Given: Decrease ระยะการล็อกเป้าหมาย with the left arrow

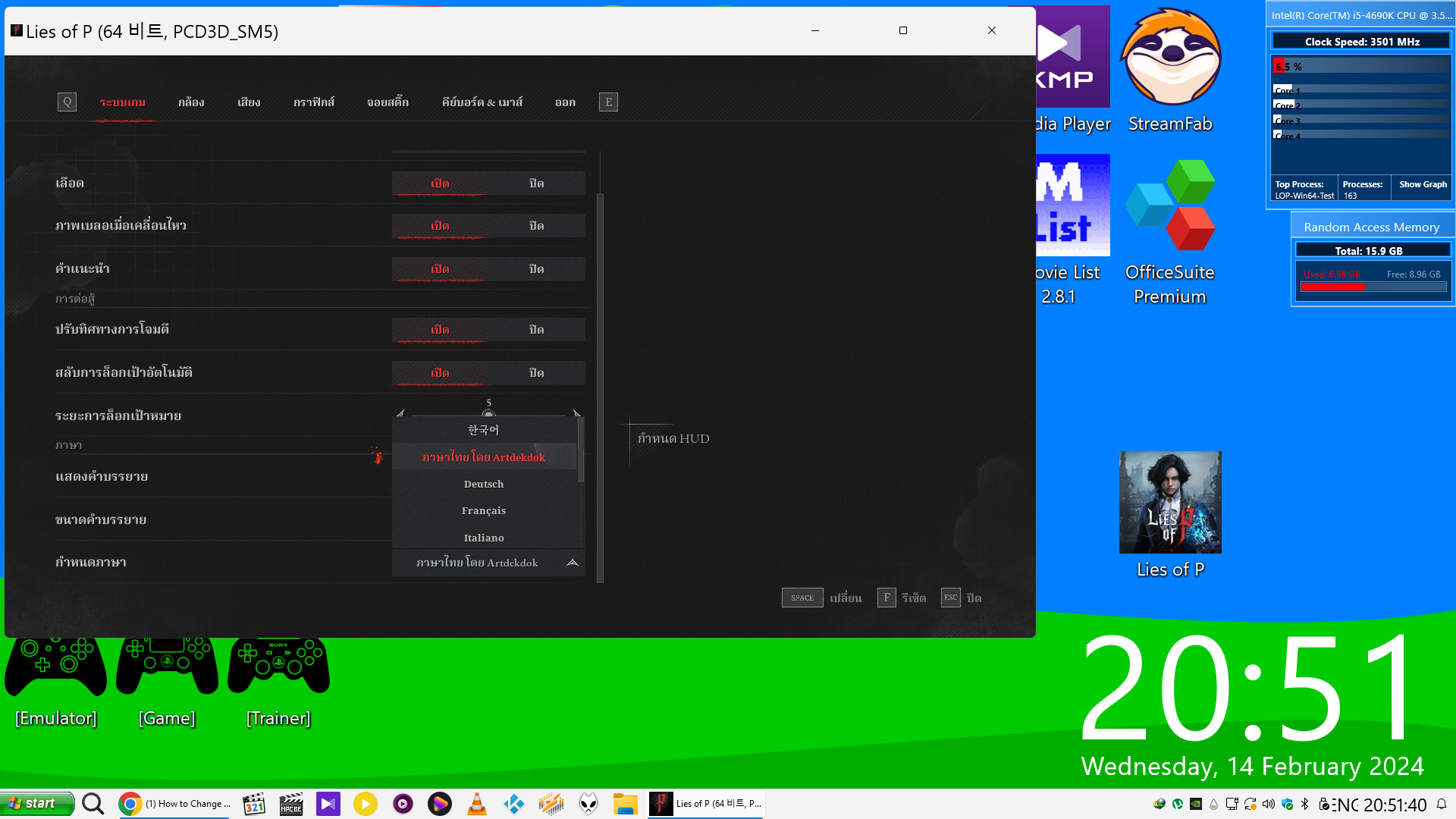Looking at the screenshot, I should 400,413.
